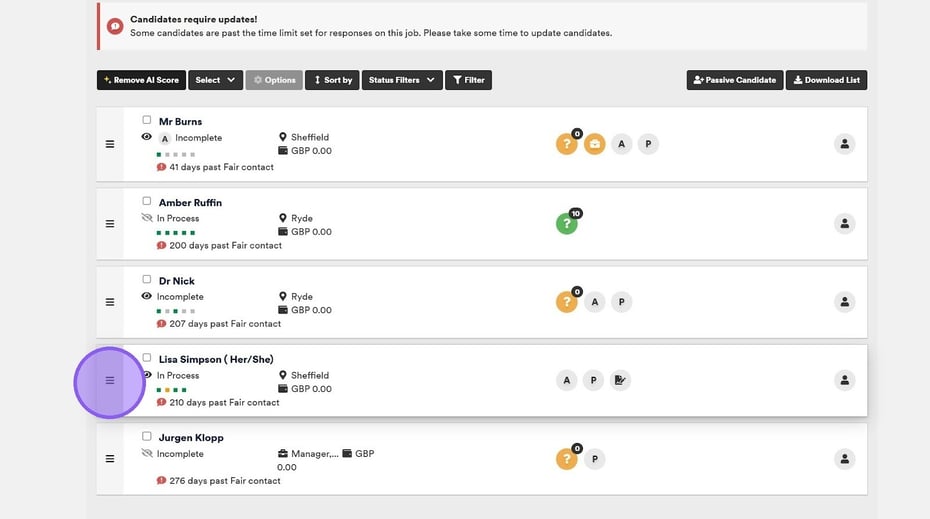The height and width of the screenshot is (519, 930).
Task: Click the 'A' badge on Dr Nick's row
Action: [594, 302]
